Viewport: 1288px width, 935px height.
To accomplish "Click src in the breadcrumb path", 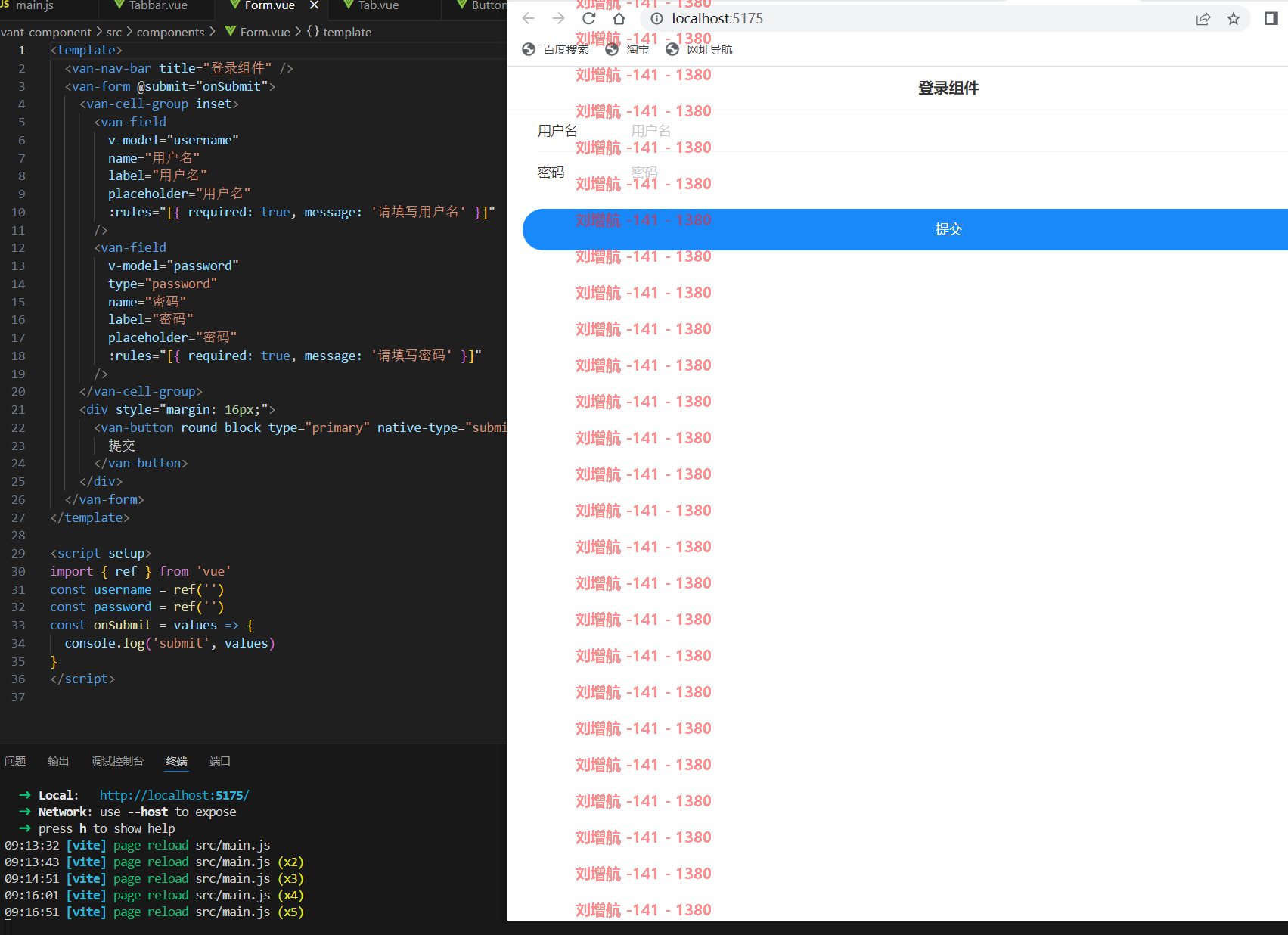I will coord(114,32).
